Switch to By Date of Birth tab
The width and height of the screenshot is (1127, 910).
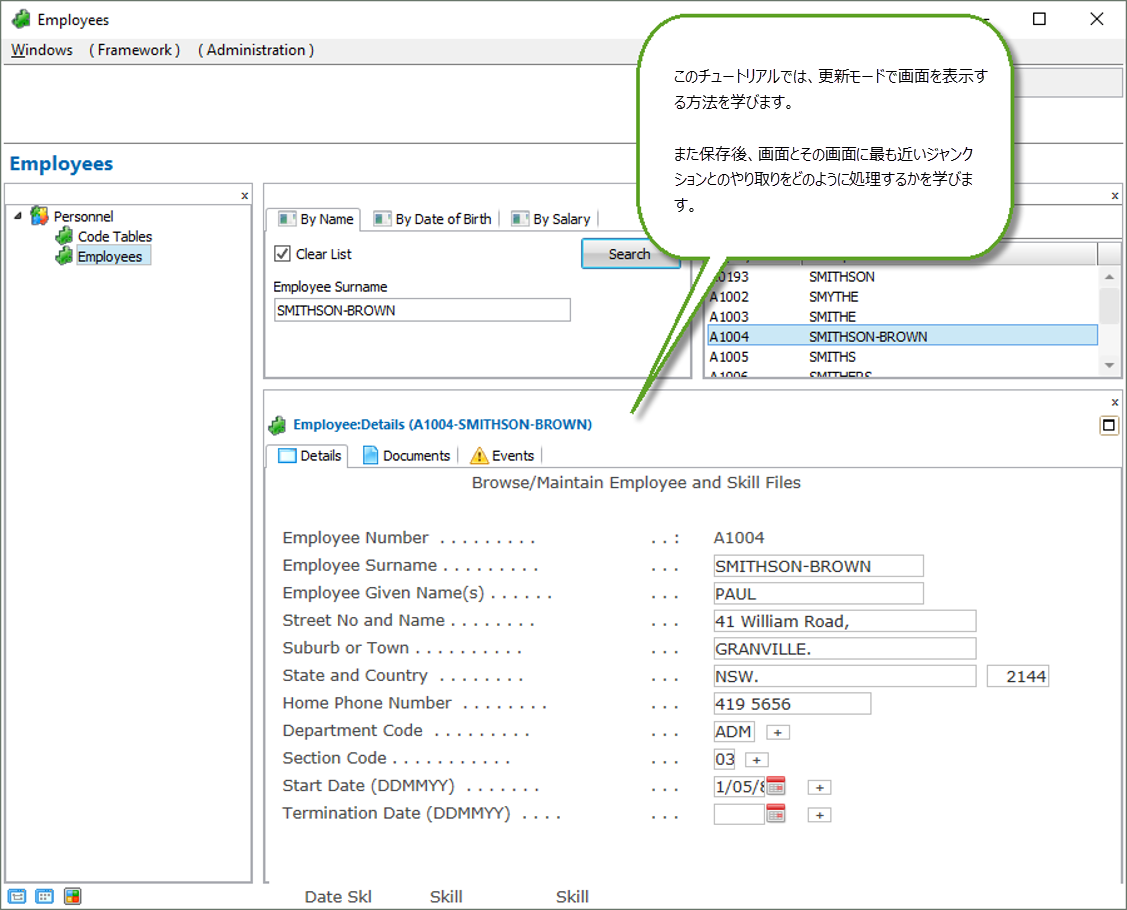(x=432, y=219)
